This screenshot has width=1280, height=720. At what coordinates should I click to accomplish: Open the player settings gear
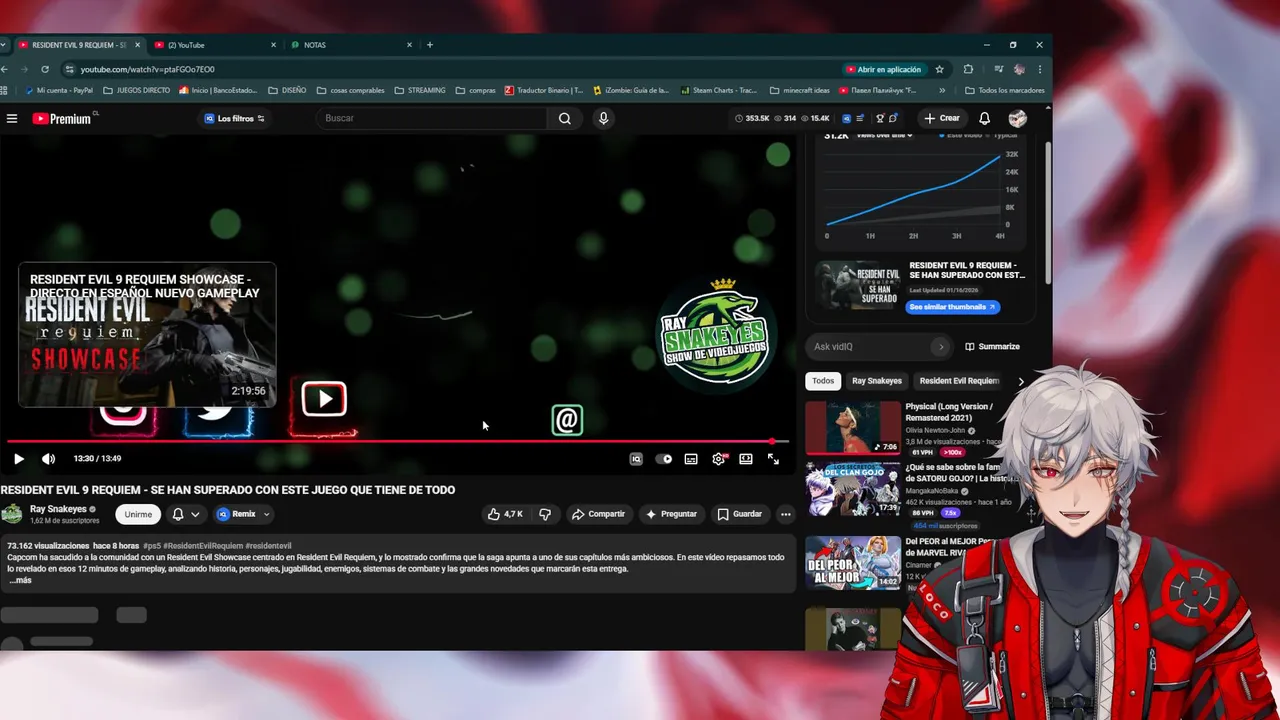718,459
